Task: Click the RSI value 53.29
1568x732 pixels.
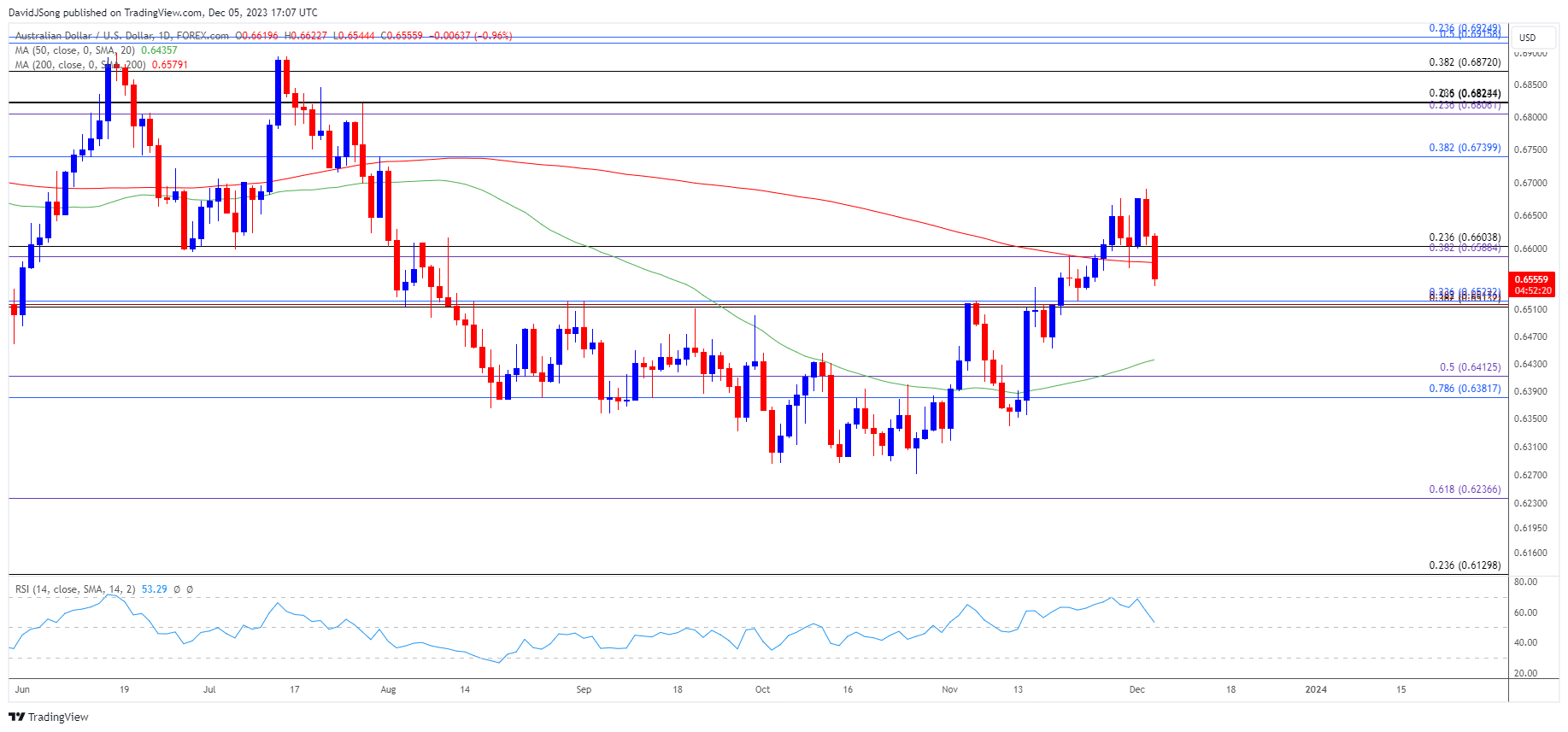Action: [155, 589]
